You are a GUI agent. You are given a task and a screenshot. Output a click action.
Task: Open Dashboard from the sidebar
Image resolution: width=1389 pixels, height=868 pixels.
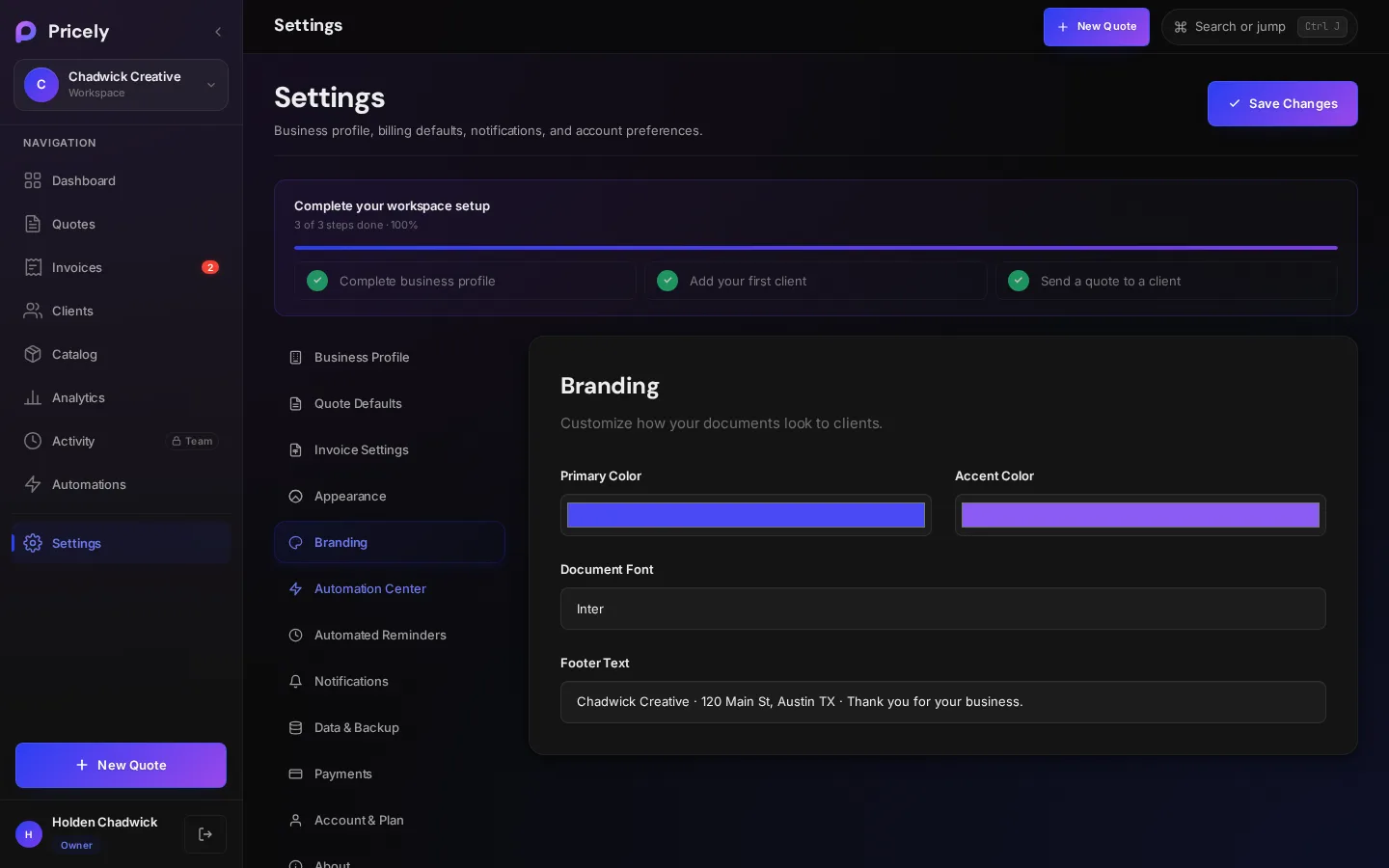point(121,180)
